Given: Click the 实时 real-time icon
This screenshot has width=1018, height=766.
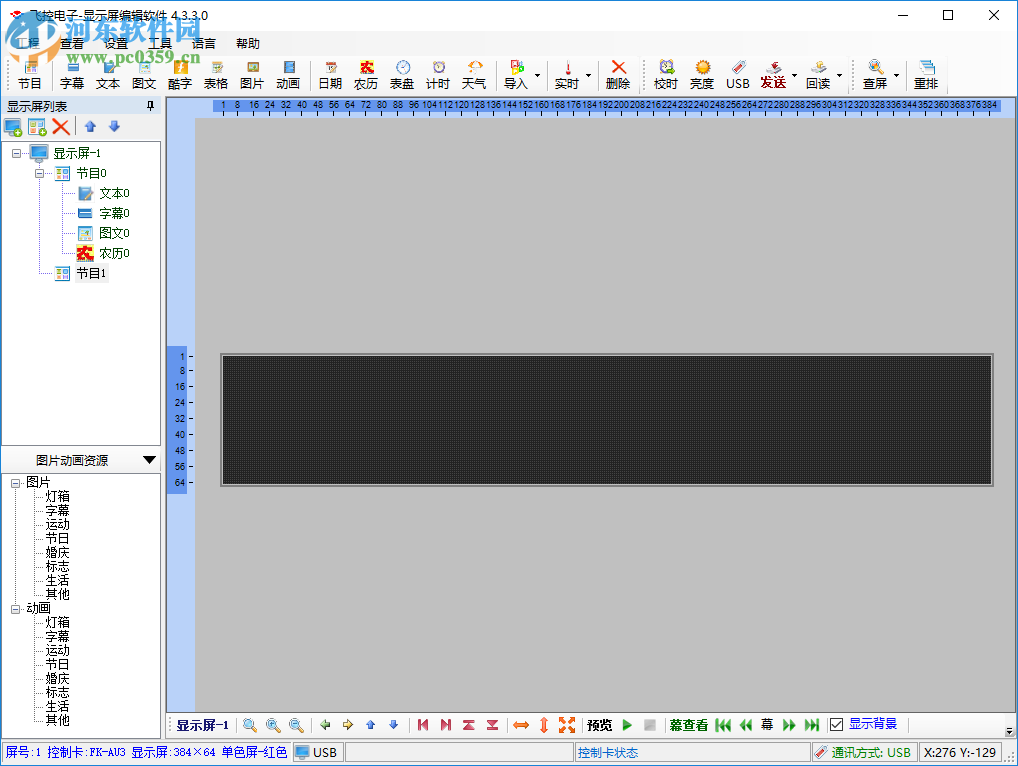Looking at the screenshot, I should click(567, 75).
